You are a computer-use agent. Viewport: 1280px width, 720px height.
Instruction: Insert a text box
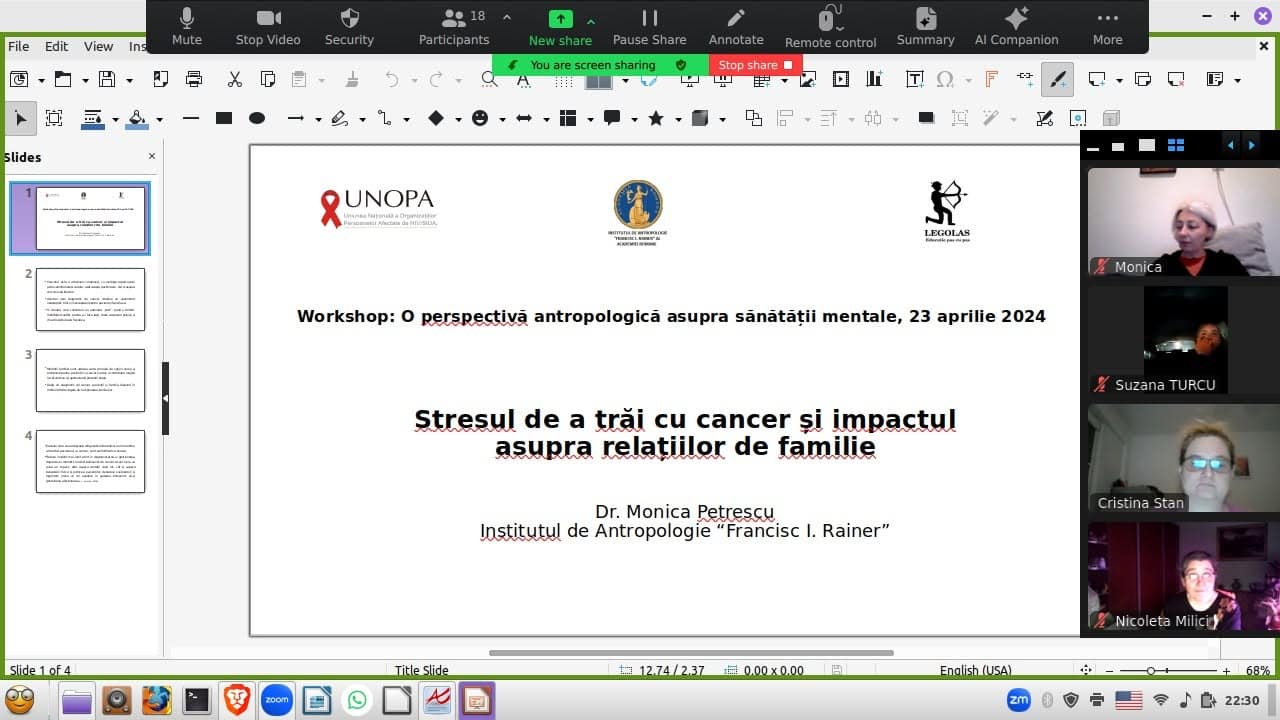click(914, 79)
